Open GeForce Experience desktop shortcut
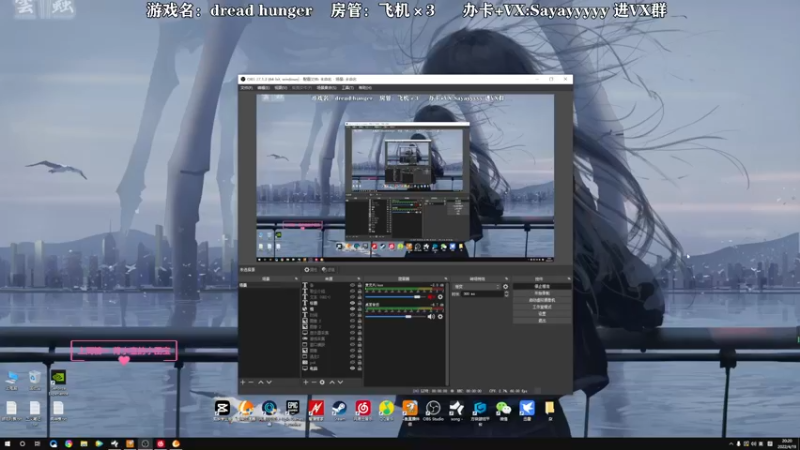This screenshot has height=450, width=800. (59, 382)
